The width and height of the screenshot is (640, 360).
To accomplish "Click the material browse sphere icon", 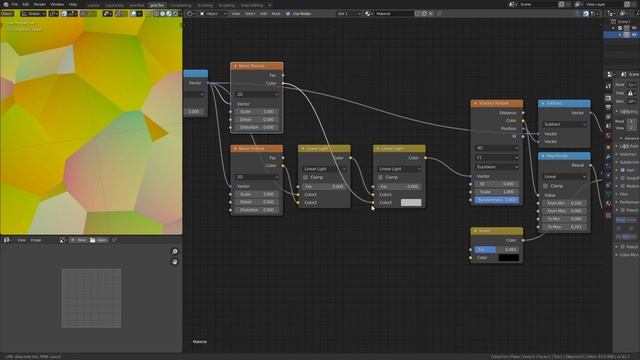I will [x=368, y=13].
